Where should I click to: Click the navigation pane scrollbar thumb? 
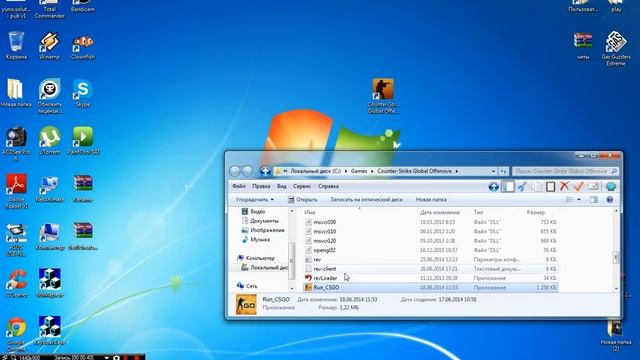tap(291, 260)
